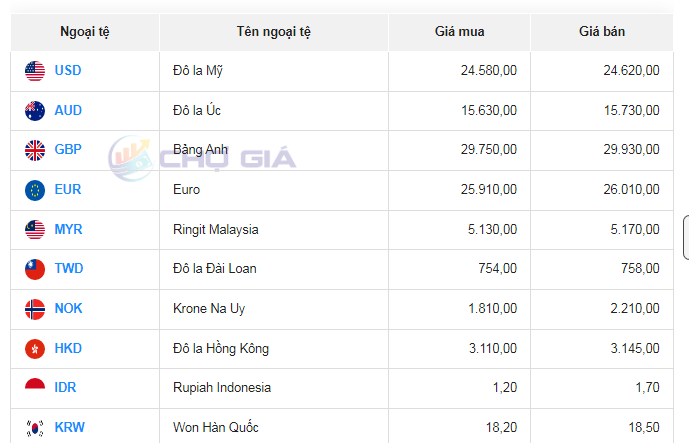Click the United States flag icon
The height and width of the screenshot is (443, 689).
point(35,70)
